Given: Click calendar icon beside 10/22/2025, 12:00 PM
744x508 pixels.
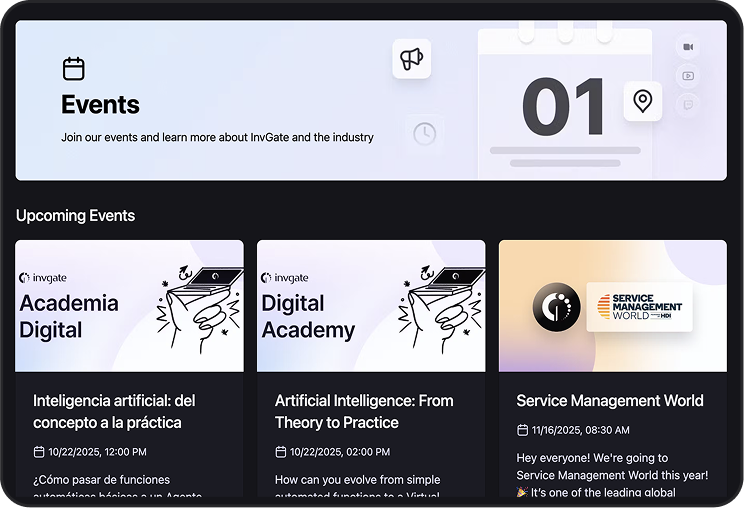Looking at the screenshot, I should [39, 452].
